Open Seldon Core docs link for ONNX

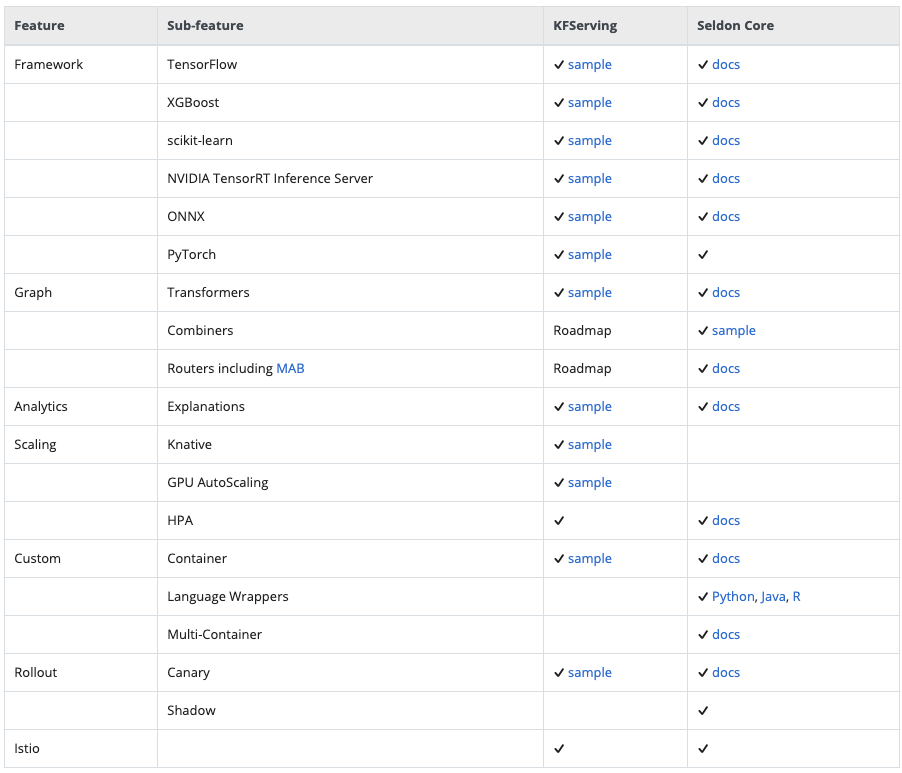[726, 216]
